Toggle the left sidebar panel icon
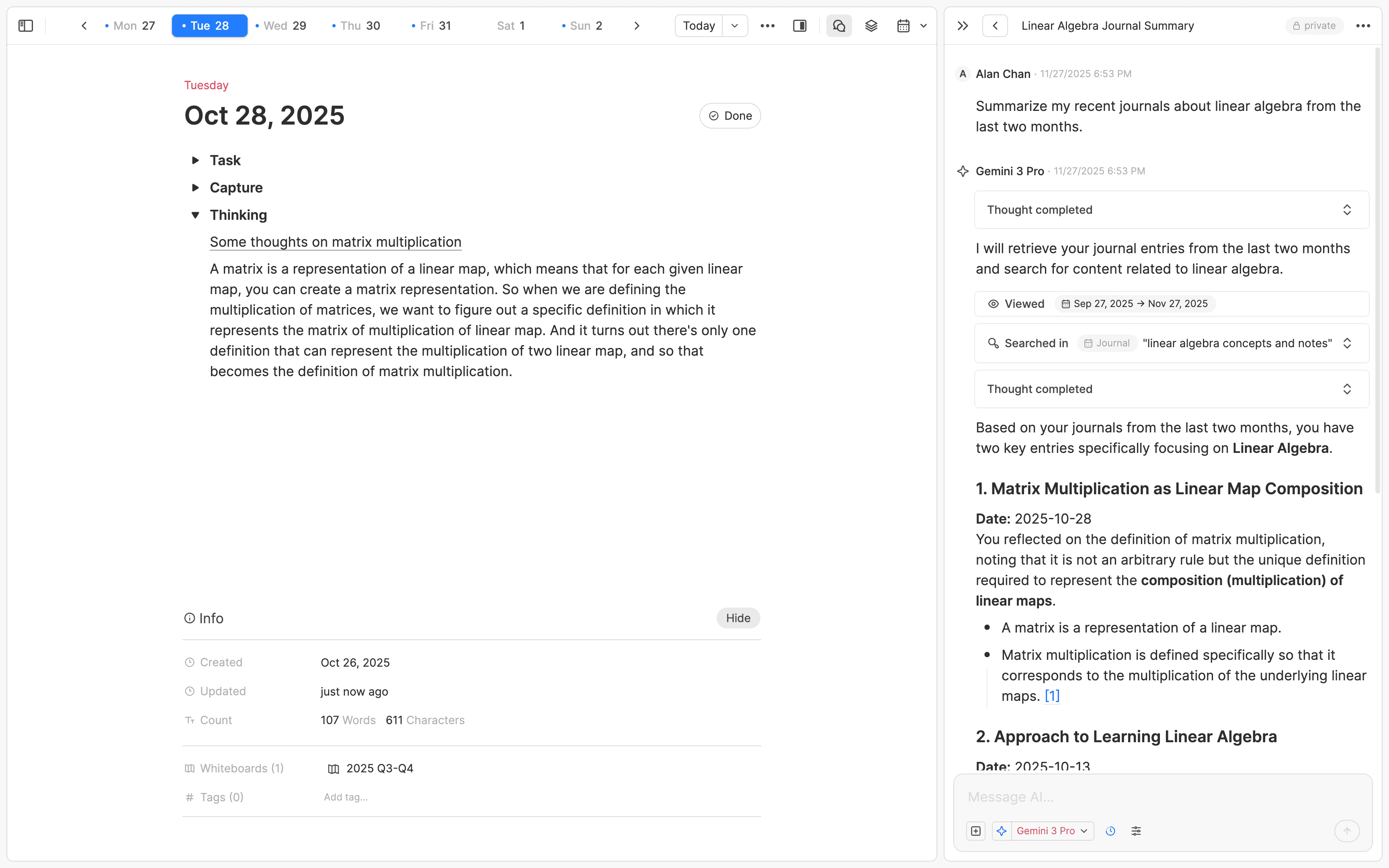This screenshot has width=1389, height=868. (x=25, y=25)
